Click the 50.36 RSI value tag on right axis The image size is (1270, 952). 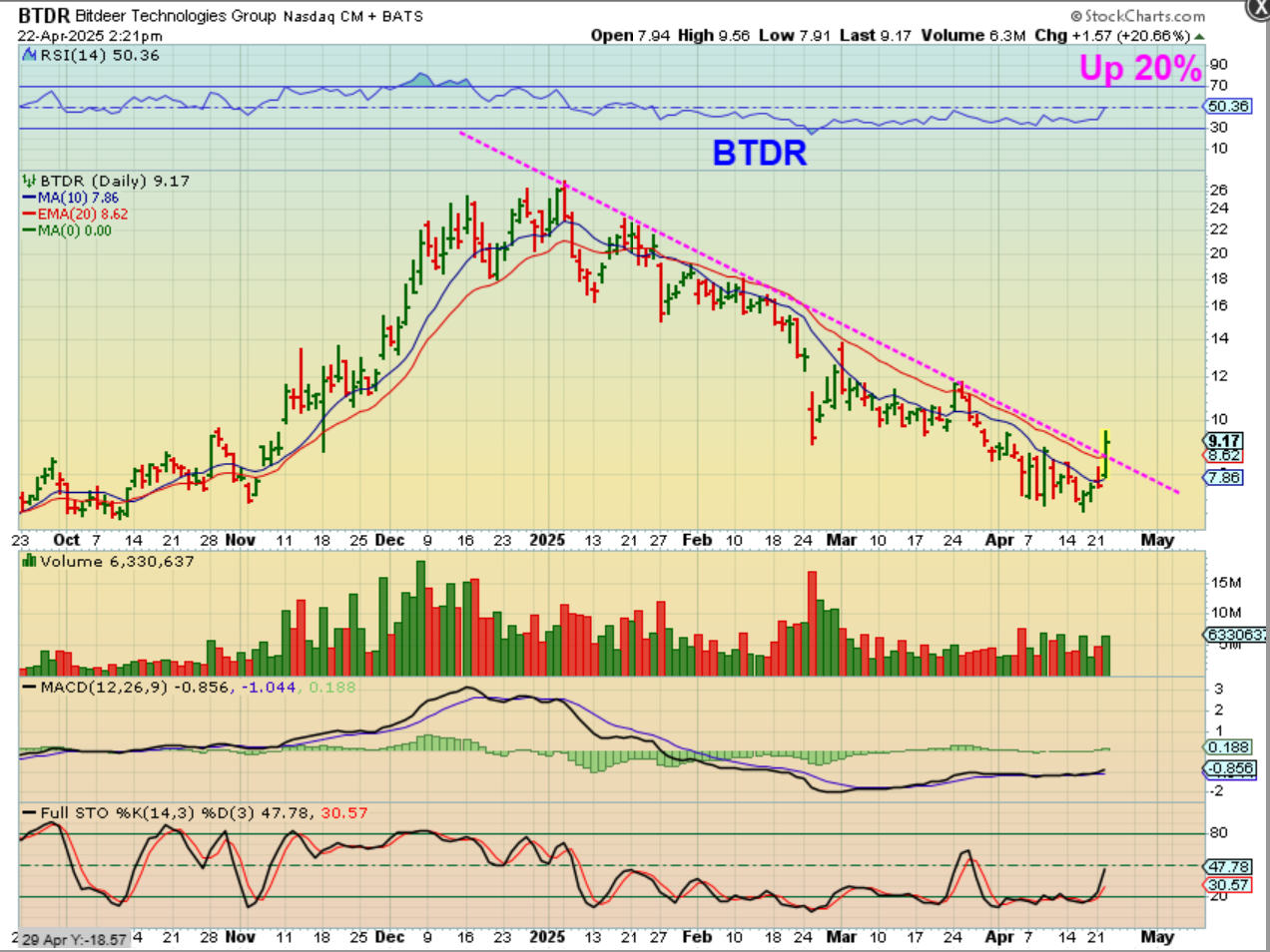1228,107
